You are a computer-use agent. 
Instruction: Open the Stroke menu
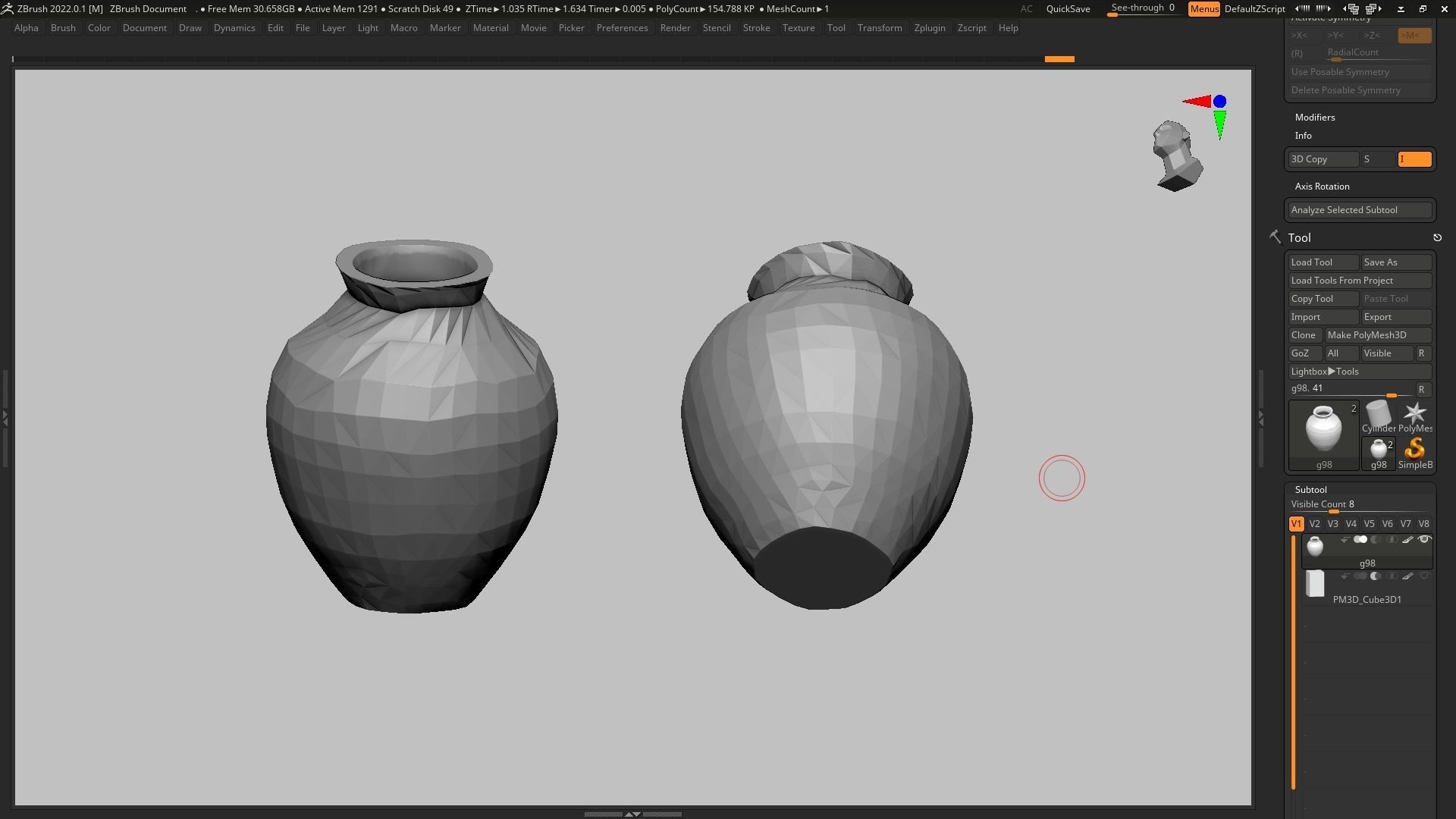coord(755,28)
